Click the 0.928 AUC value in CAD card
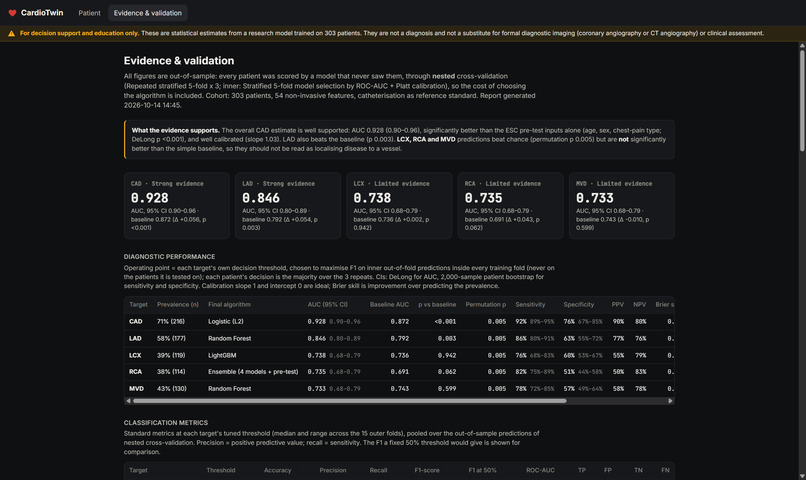 [x=150, y=198]
